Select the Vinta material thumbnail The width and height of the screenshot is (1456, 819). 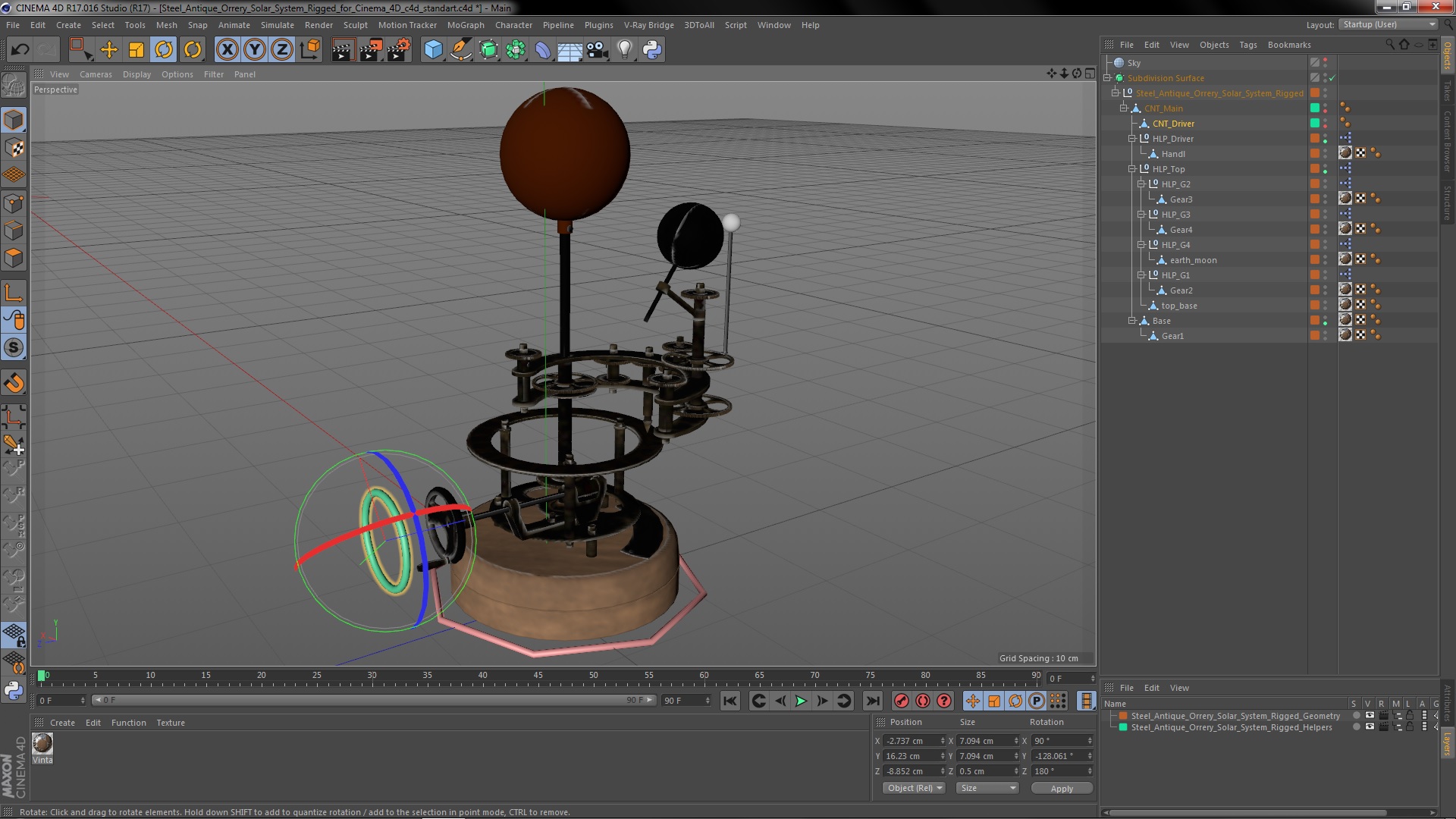coord(42,743)
